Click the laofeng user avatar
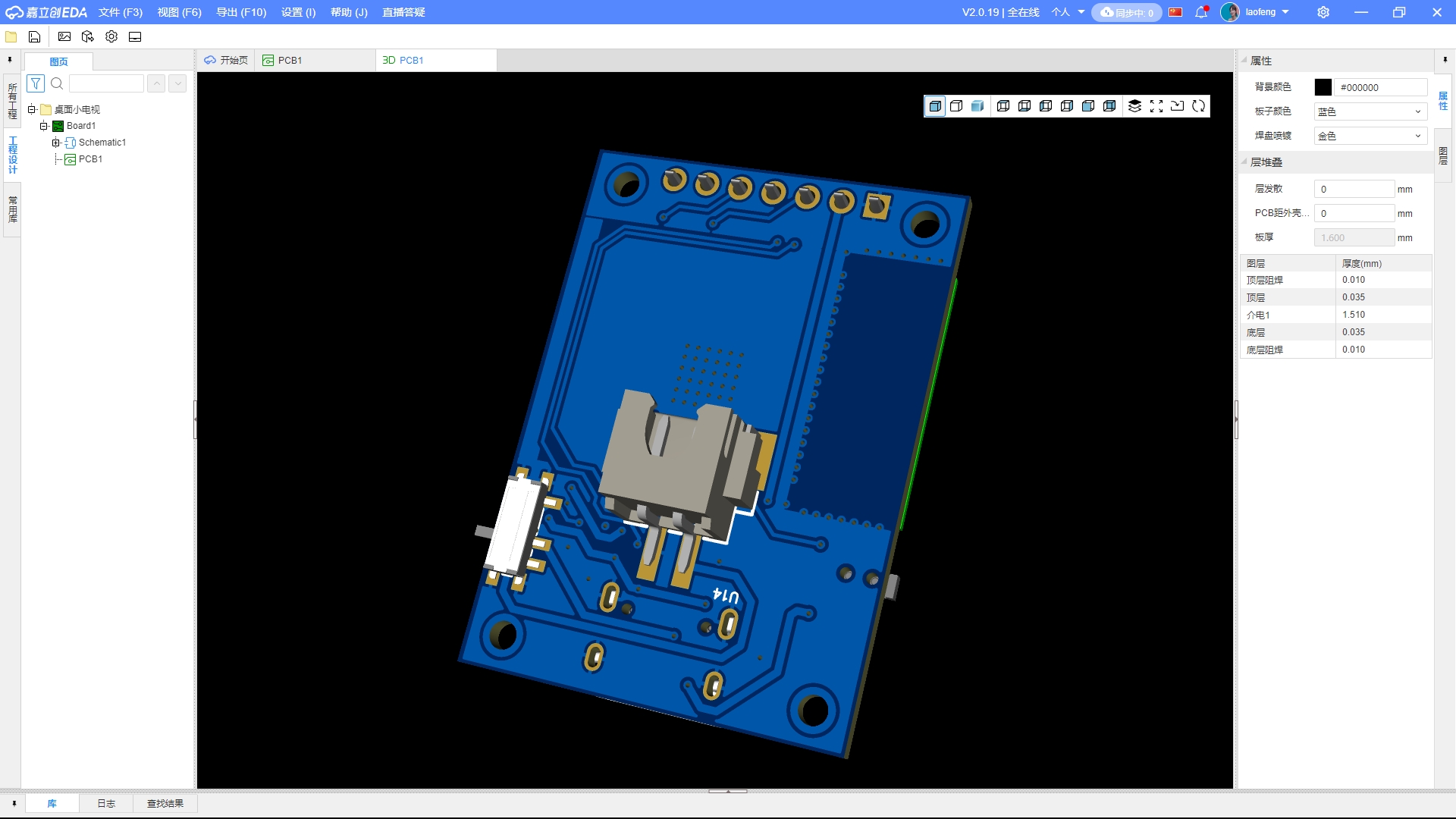The width and height of the screenshot is (1456, 819). 1230,12
